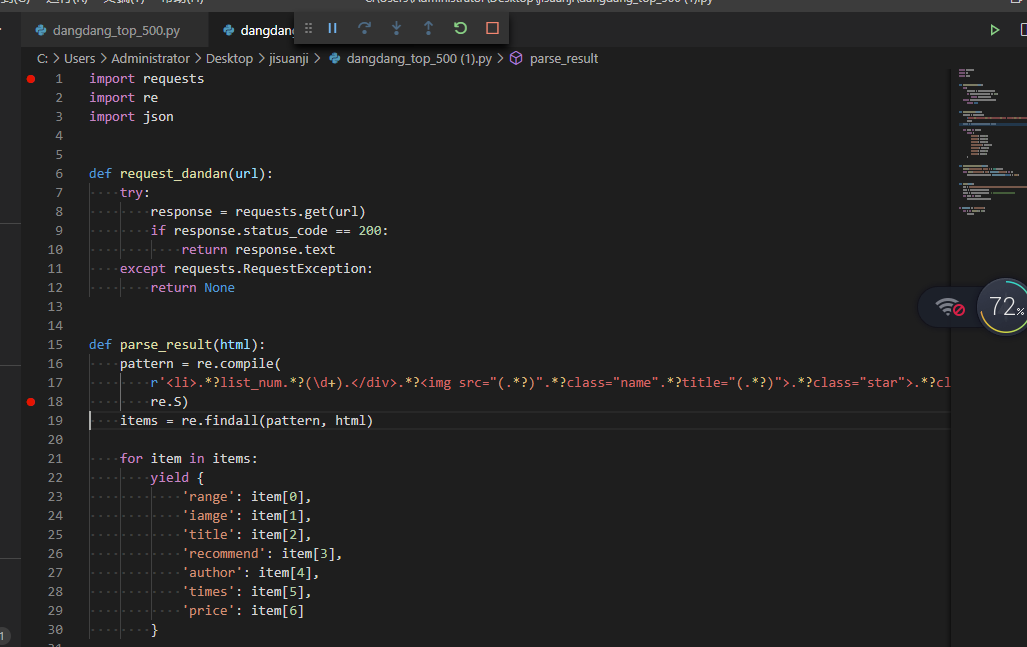Click the Step Out debug arrow
1027x647 pixels.
coord(428,28)
